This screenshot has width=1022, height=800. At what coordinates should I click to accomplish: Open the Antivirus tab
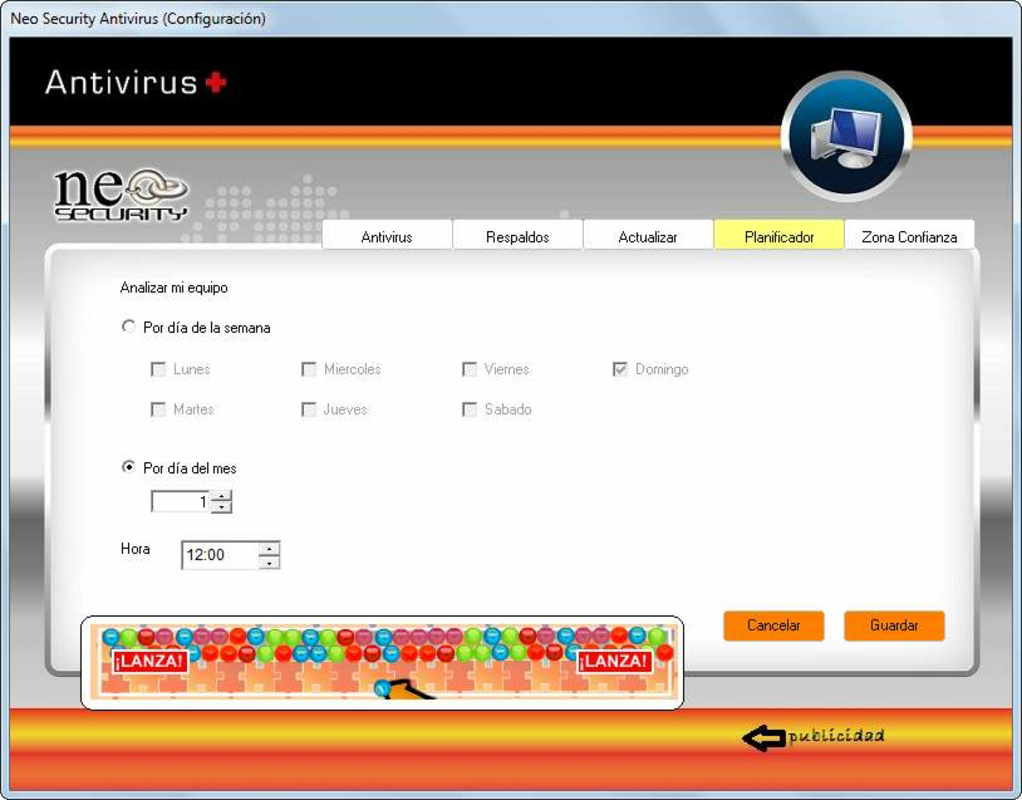point(387,236)
